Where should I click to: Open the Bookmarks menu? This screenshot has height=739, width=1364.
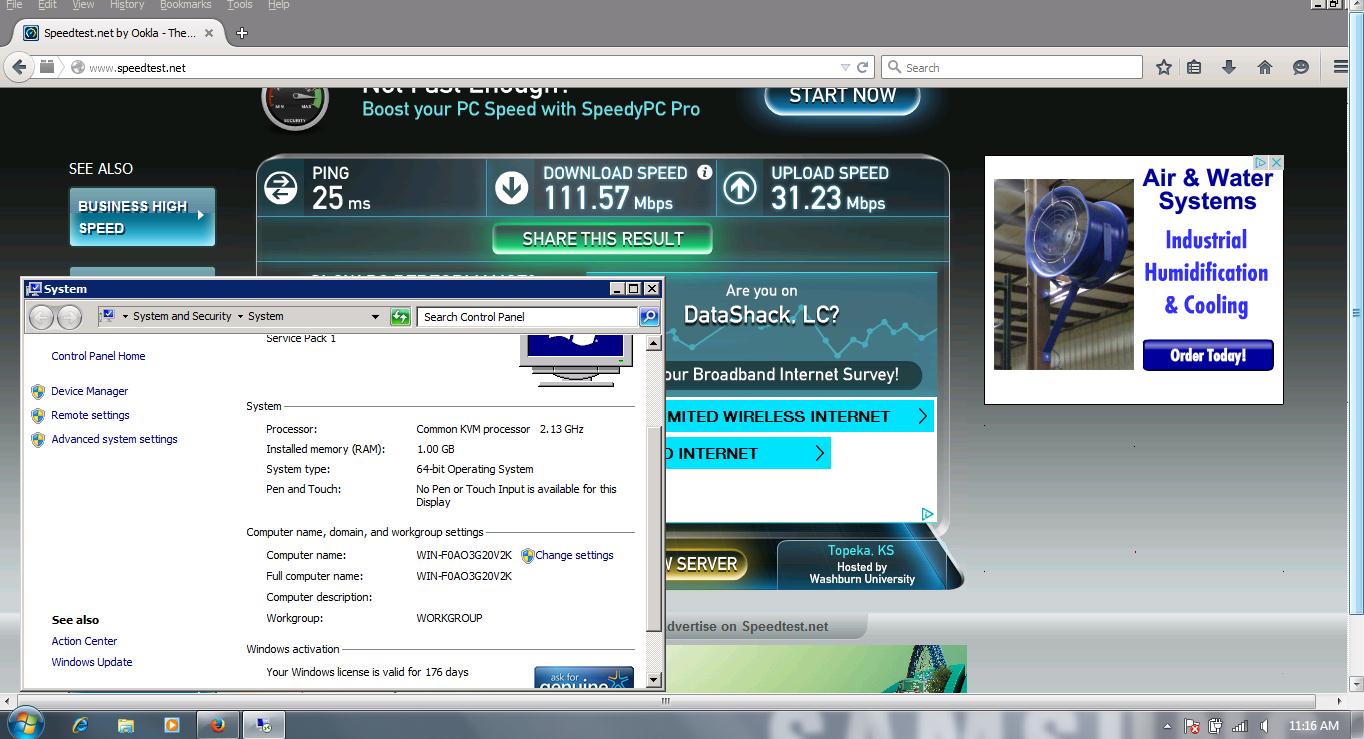[x=186, y=5]
